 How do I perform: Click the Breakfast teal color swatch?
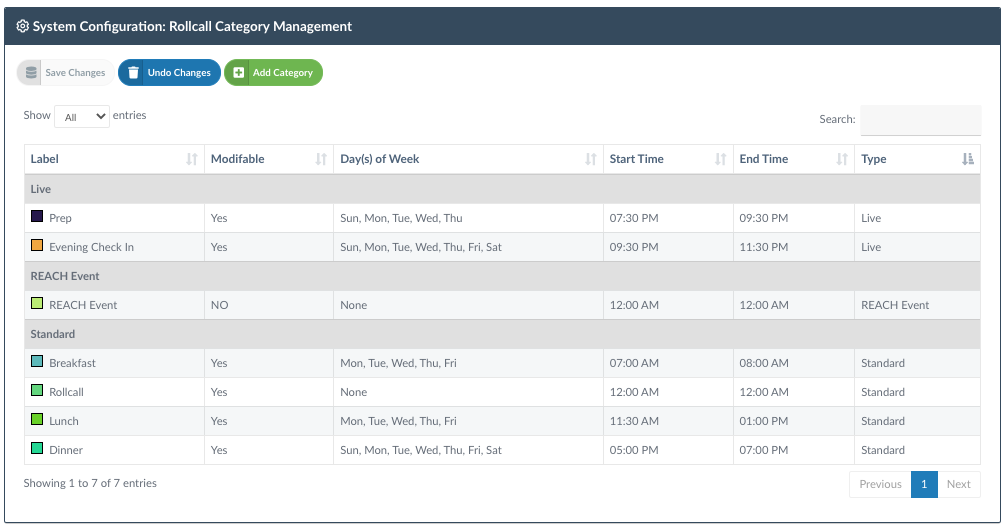(37, 361)
